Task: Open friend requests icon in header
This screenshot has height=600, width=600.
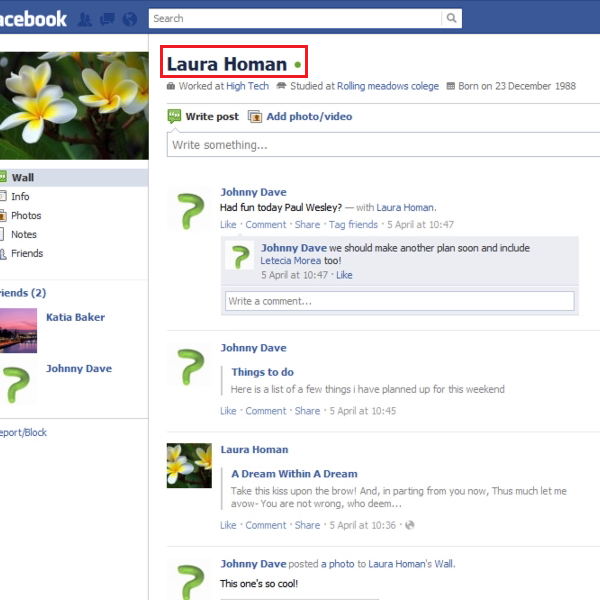Action: pos(85,19)
